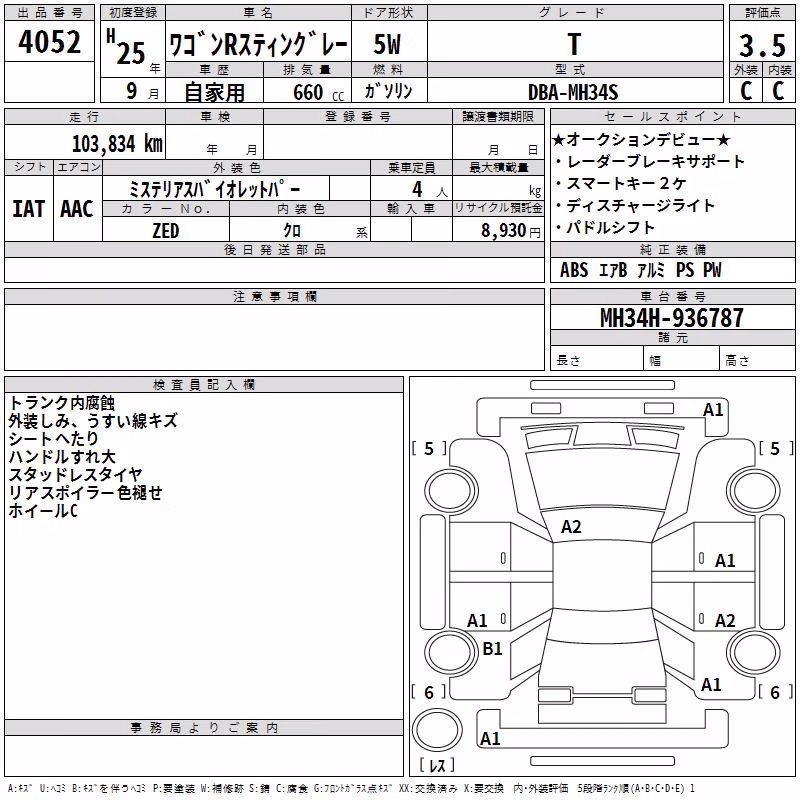Select inspector note スタッドレスタイヤ
The height and width of the screenshot is (800, 800).
[76, 474]
